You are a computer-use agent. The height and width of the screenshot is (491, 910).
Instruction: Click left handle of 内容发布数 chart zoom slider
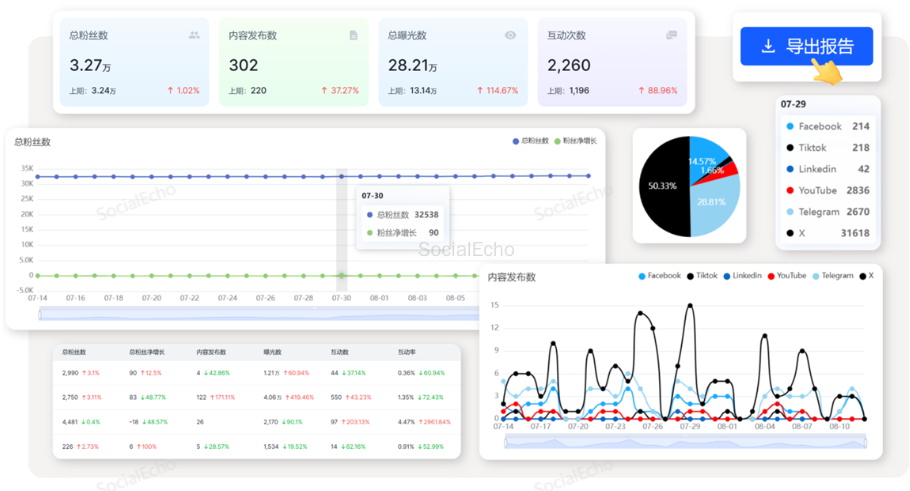[x=506, y=443]
